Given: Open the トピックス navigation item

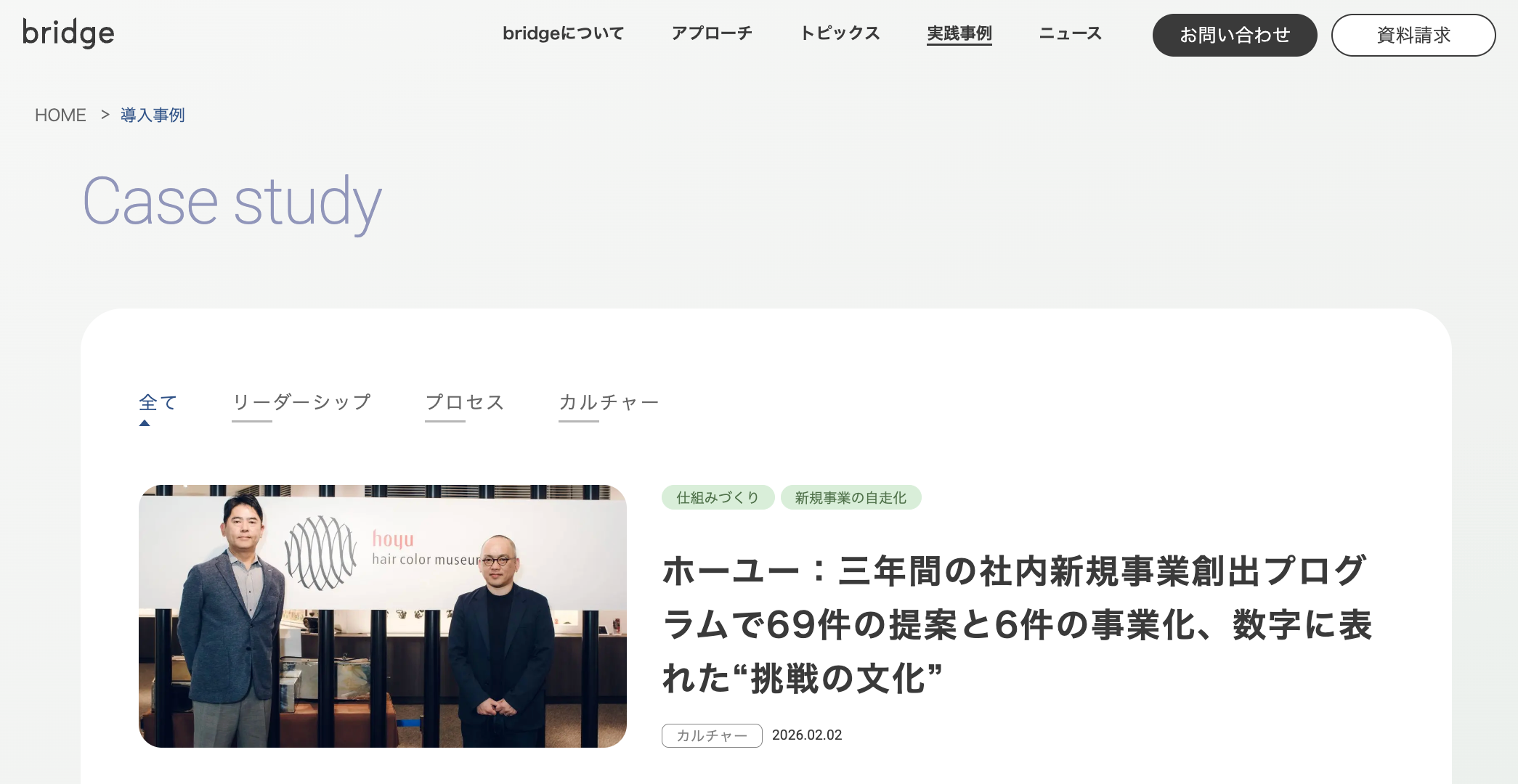Looking at the screenshot, I should pos(840,33).
